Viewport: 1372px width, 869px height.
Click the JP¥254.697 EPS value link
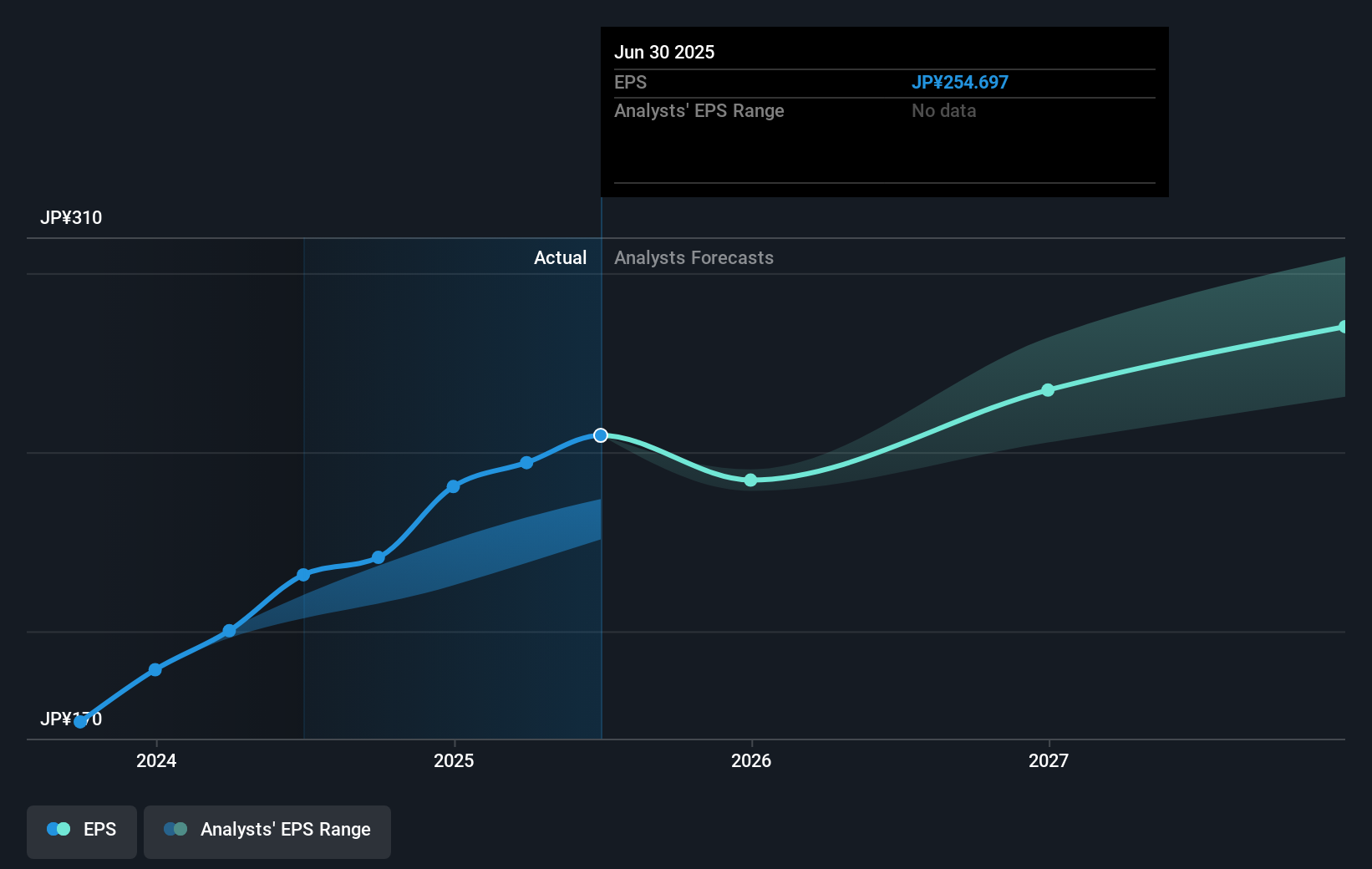(961, 82)
